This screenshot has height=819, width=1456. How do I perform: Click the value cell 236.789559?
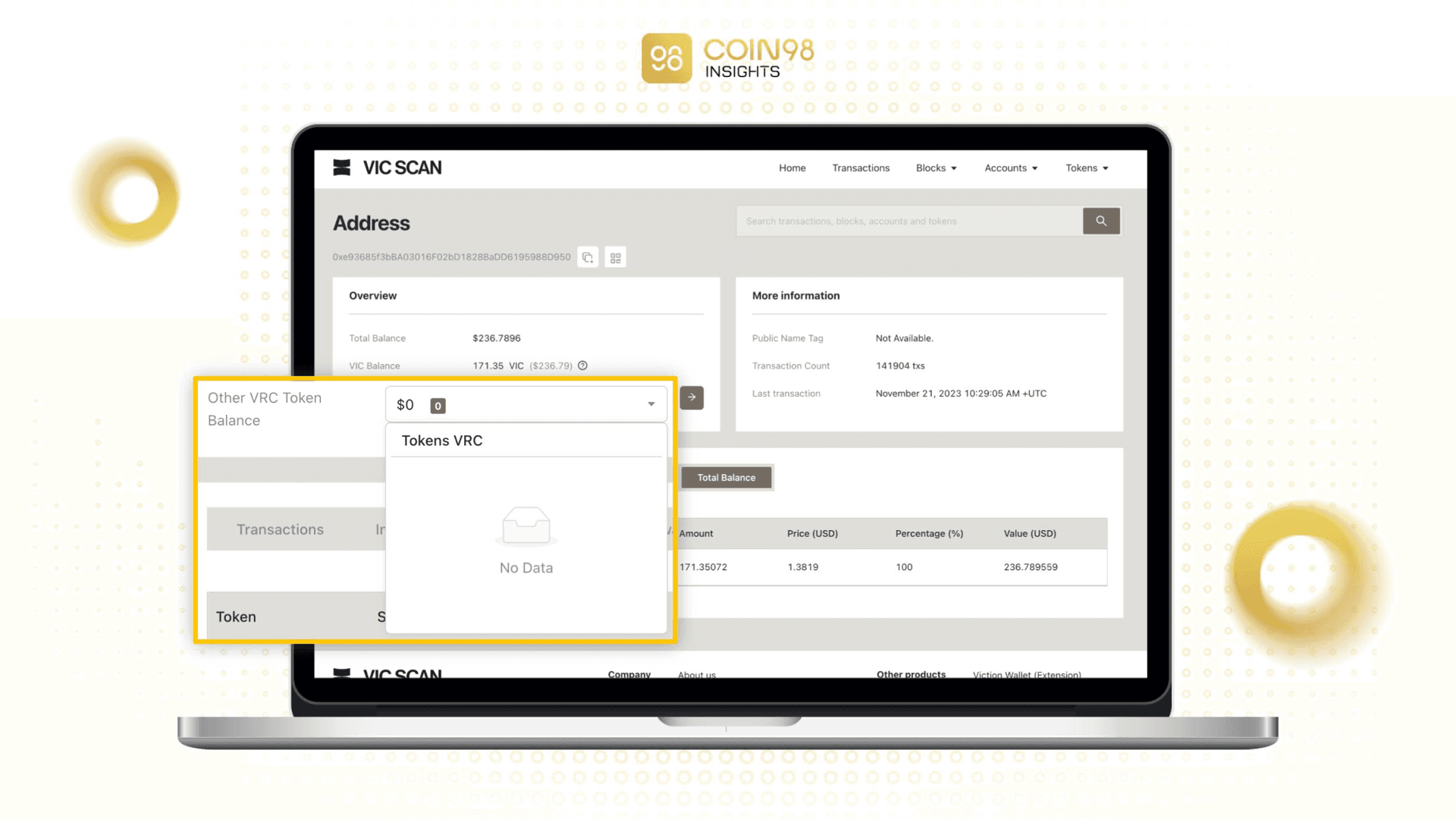coord(1031,567)
